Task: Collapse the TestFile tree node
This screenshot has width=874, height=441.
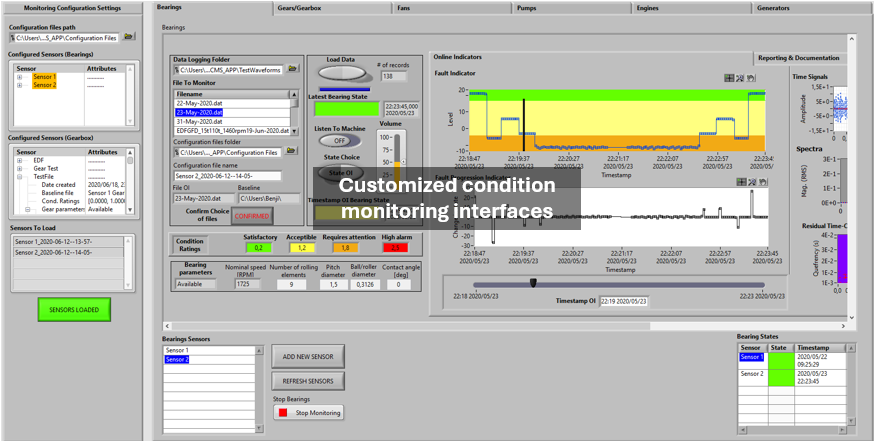Action: click(x=19, y=176)
